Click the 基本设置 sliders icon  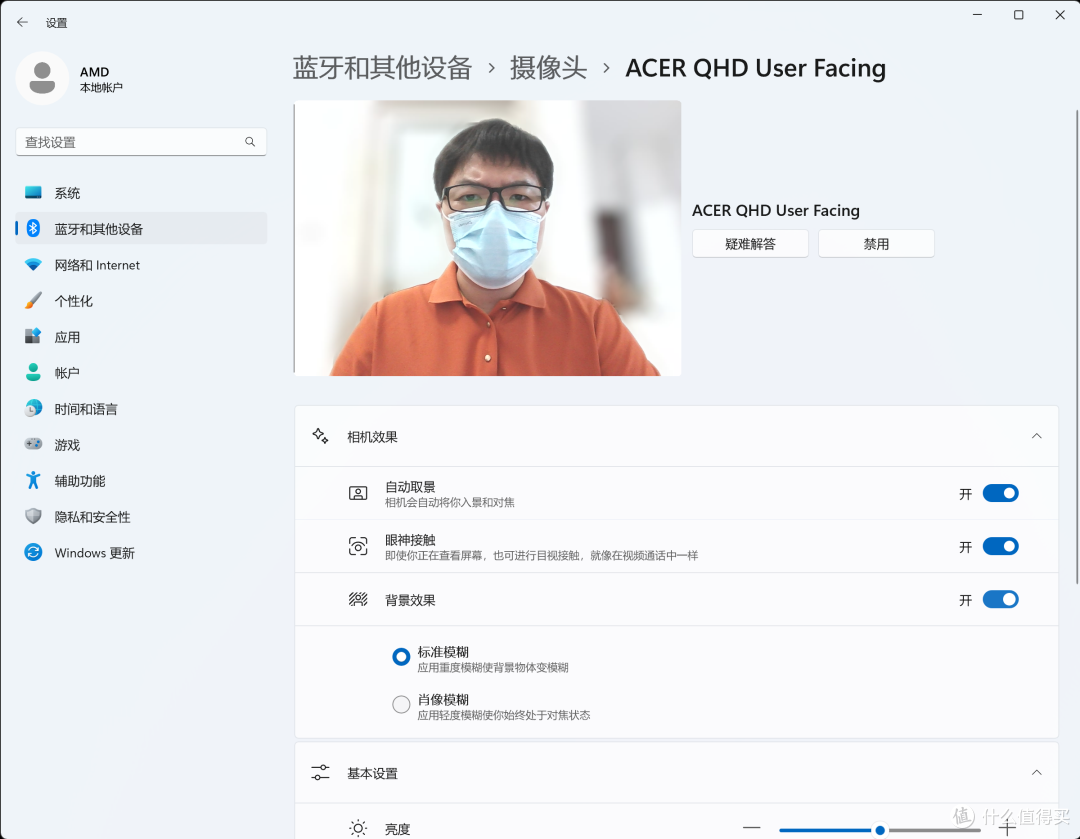(x=320, y=773)
